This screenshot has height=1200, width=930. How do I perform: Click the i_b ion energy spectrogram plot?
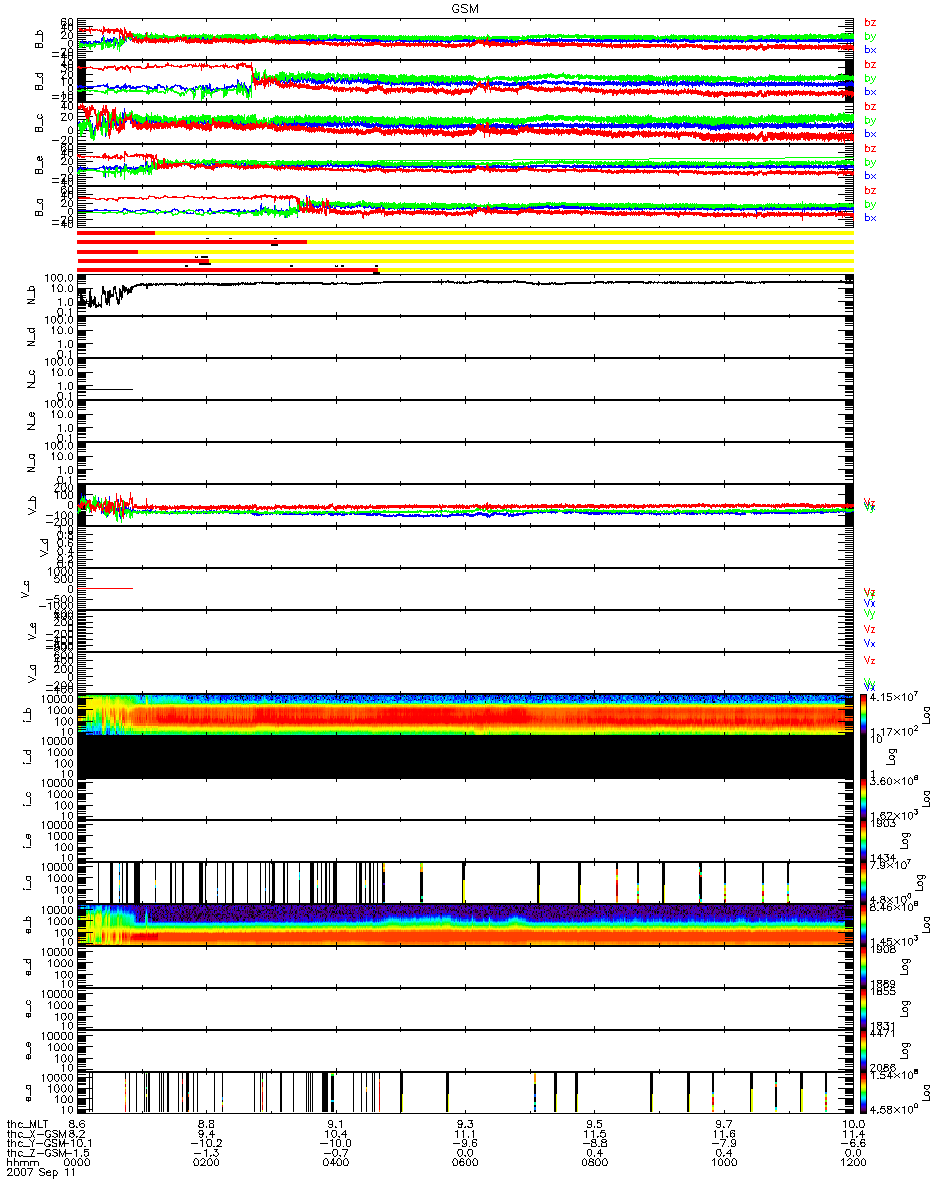coord(465,714)
